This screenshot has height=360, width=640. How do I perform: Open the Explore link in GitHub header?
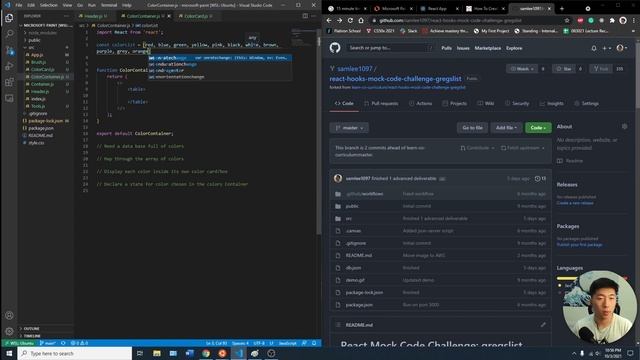click(x=514, y=48)
